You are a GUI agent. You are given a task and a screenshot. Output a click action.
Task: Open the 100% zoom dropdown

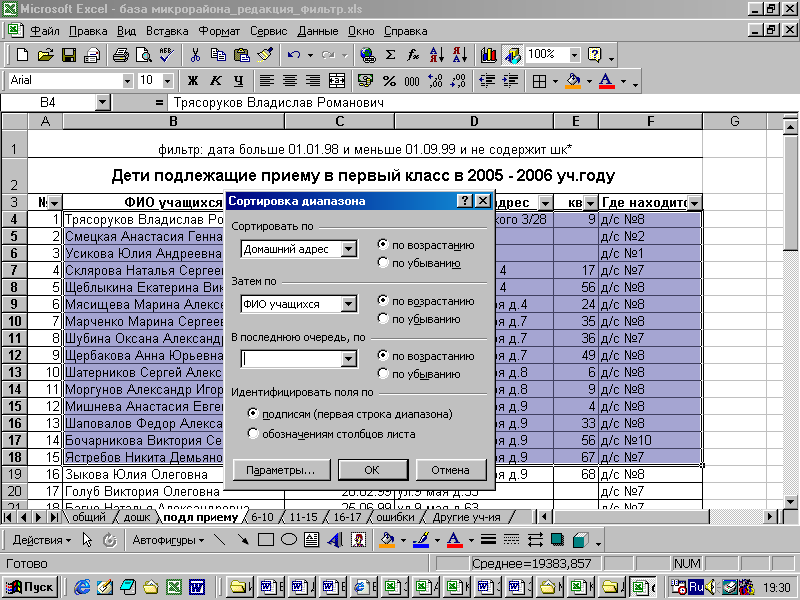click(574, 55)
